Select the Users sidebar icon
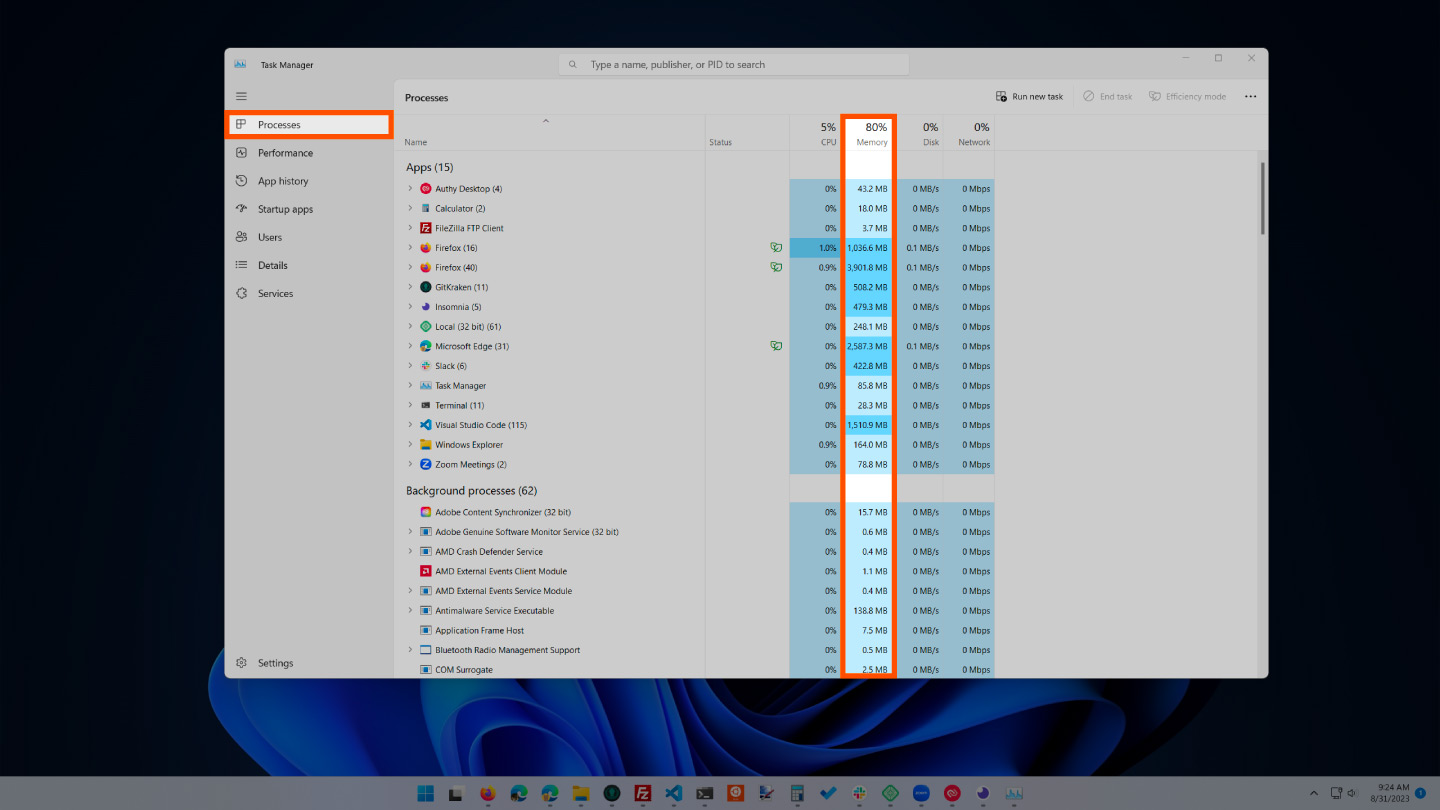Viewport: 1440px width, 810px height. [x=241, y=236]
